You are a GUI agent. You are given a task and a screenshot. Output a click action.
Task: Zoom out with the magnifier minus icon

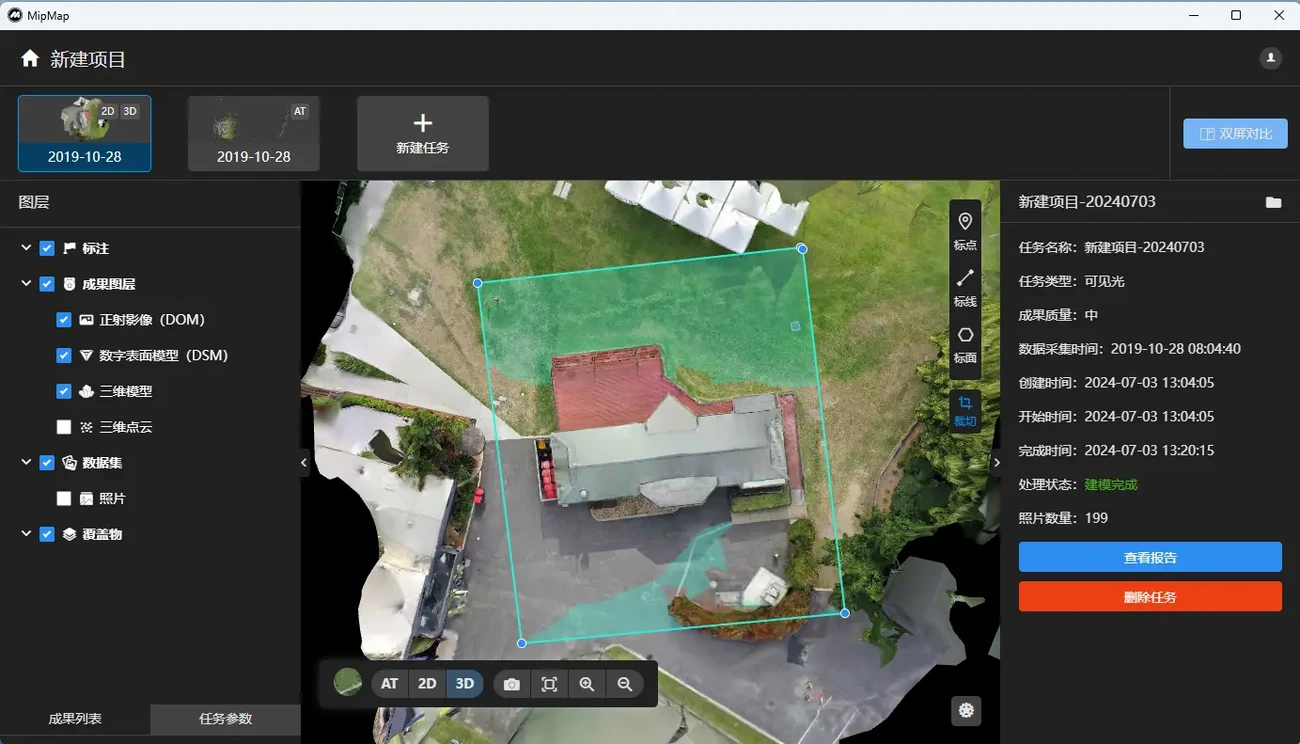(625, 684)
